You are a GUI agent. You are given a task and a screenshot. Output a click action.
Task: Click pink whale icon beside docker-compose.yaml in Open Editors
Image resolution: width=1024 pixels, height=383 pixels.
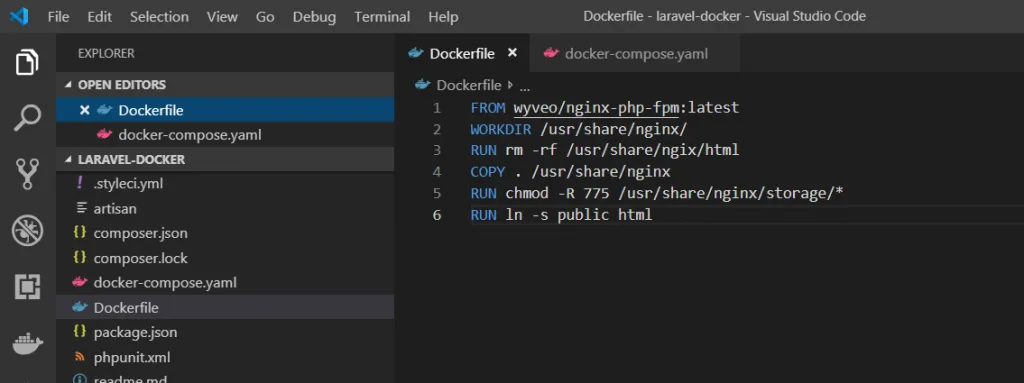click(104, 135)
